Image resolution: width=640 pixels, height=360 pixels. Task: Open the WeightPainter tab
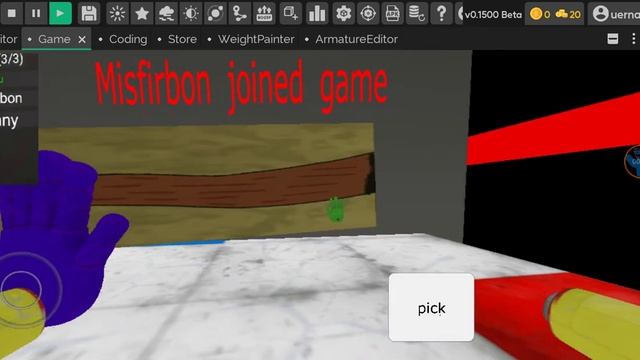pos(256,39)
